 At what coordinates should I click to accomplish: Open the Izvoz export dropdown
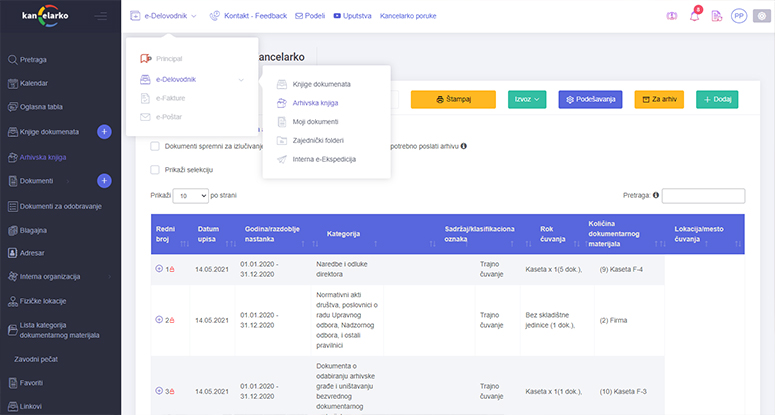point(527,100)
